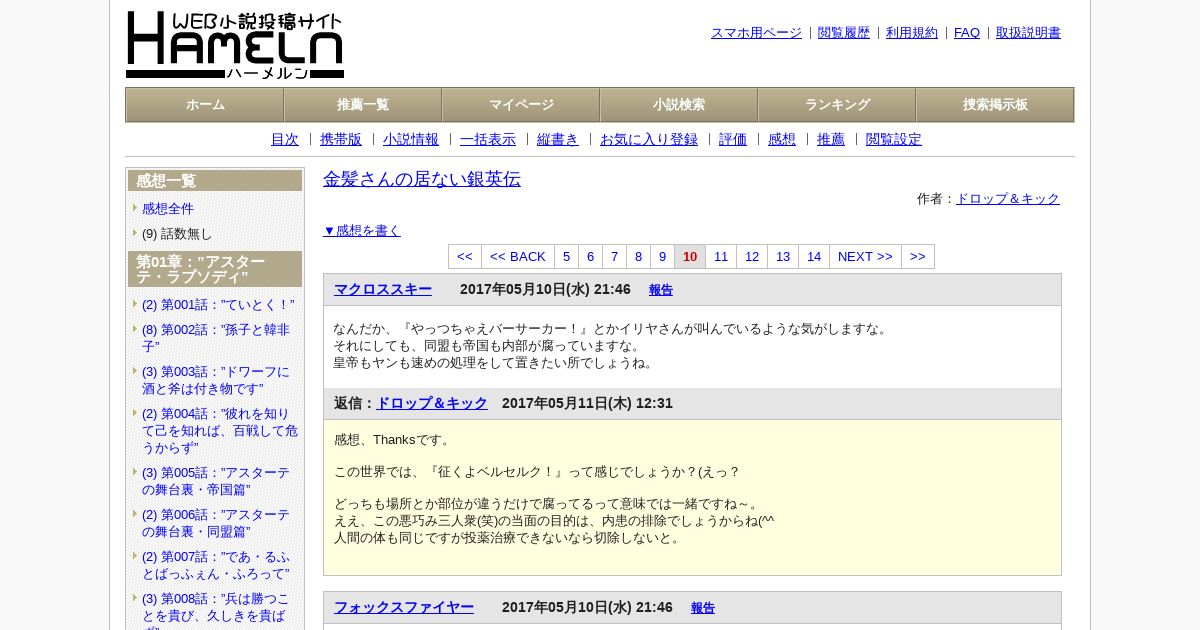This screenshot has width=1200, height=630.
Task: Click the 感想一覧 sidebar heading
Action: click(x=215, y=181)
